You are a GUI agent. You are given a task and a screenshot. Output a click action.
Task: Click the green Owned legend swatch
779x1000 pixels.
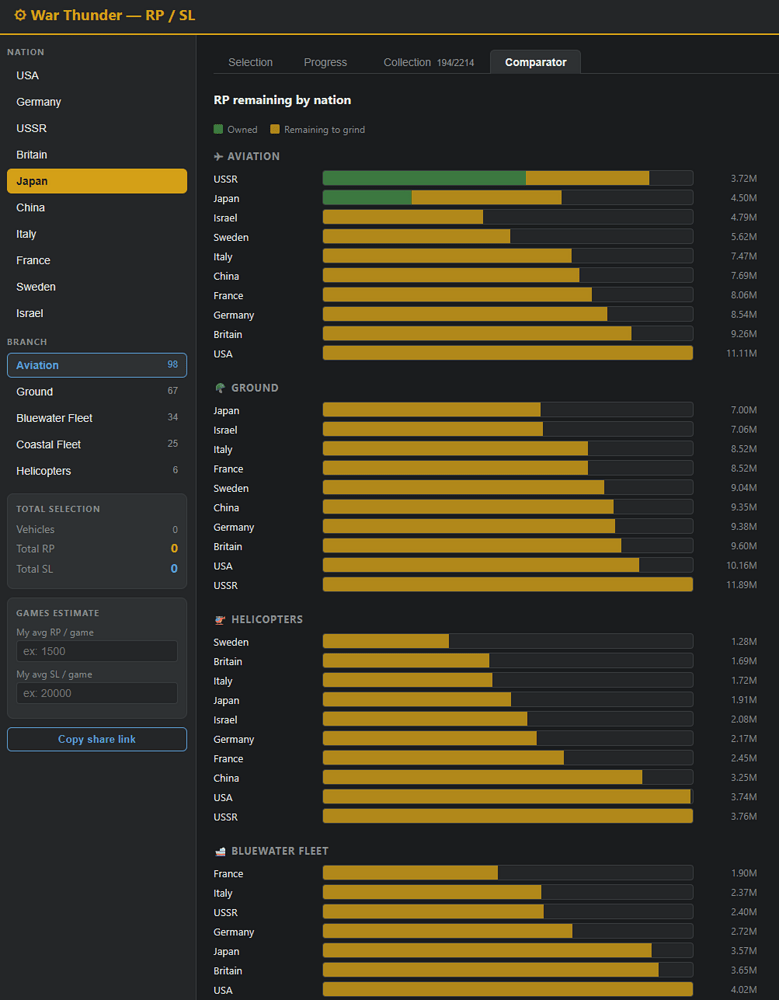(x=219, y=129)
